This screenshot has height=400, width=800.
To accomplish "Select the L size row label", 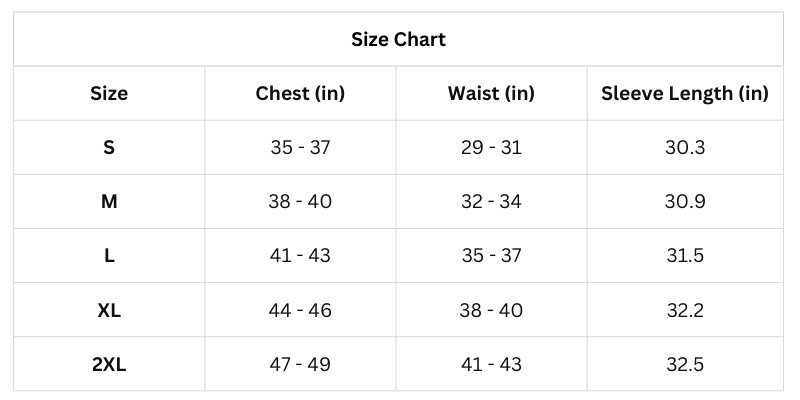I will 109,256.
